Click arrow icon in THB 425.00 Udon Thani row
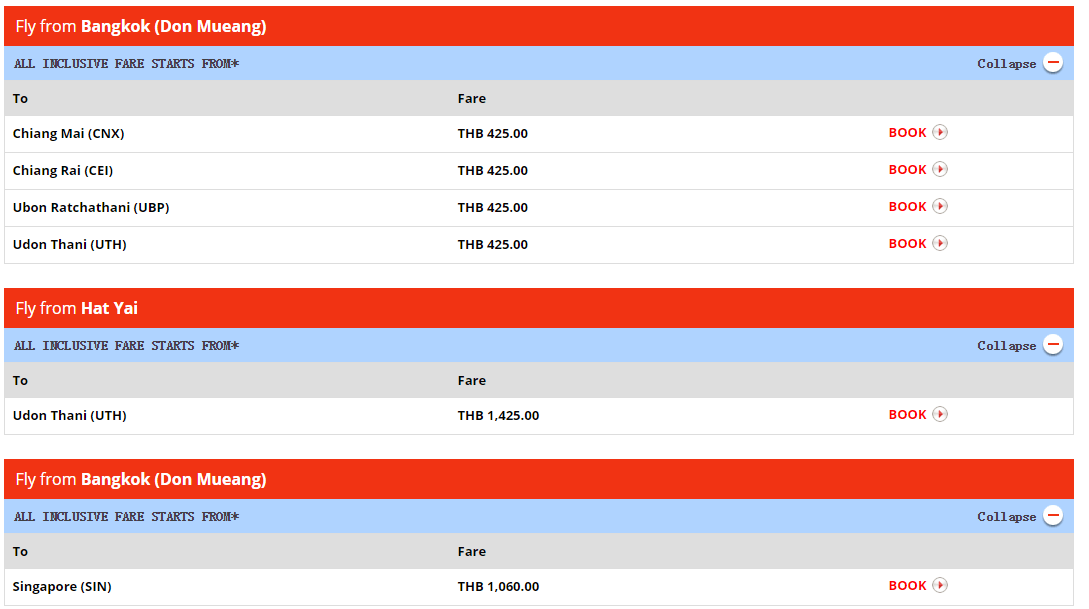 940,243
